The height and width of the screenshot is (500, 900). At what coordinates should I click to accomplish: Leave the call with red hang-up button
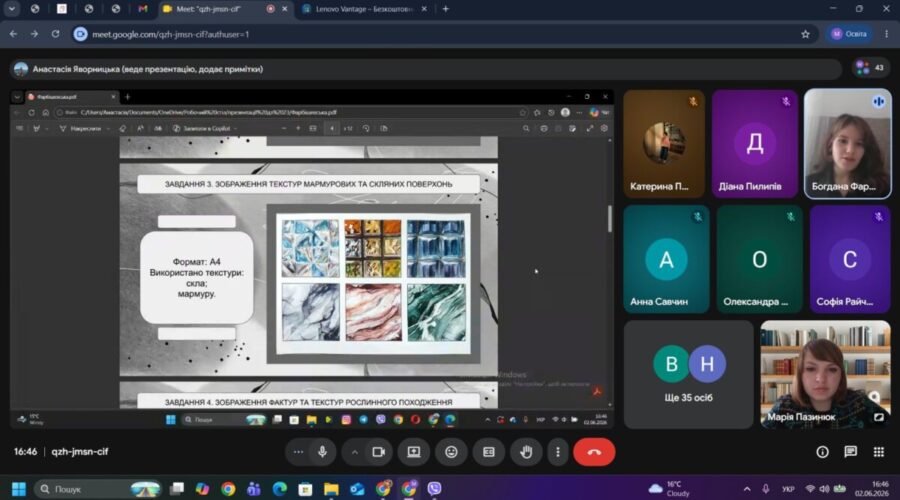coord(594,452)
